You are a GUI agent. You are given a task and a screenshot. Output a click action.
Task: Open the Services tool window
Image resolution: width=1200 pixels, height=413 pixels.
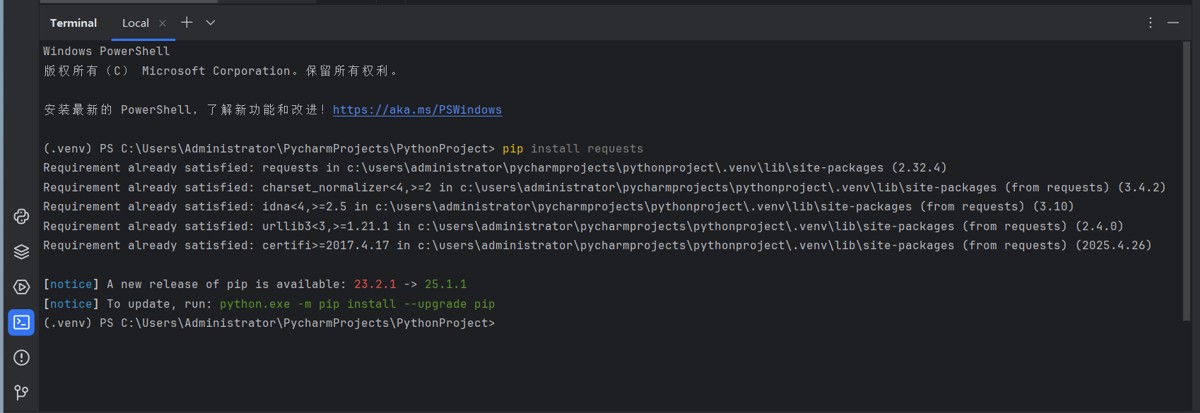pyautogui.click(x=21, y=287)
